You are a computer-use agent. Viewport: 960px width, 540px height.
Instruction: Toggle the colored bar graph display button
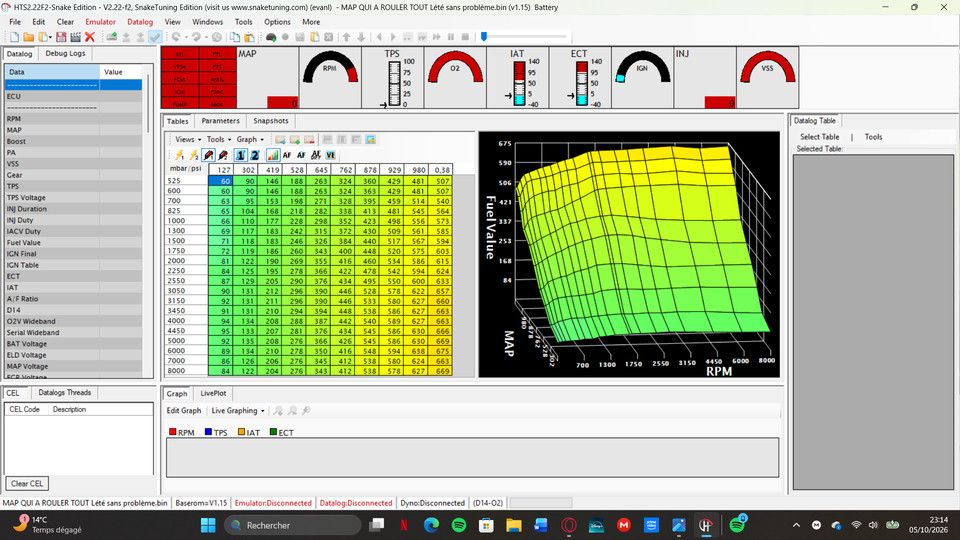pyautogui.click(x=273, y=155)
